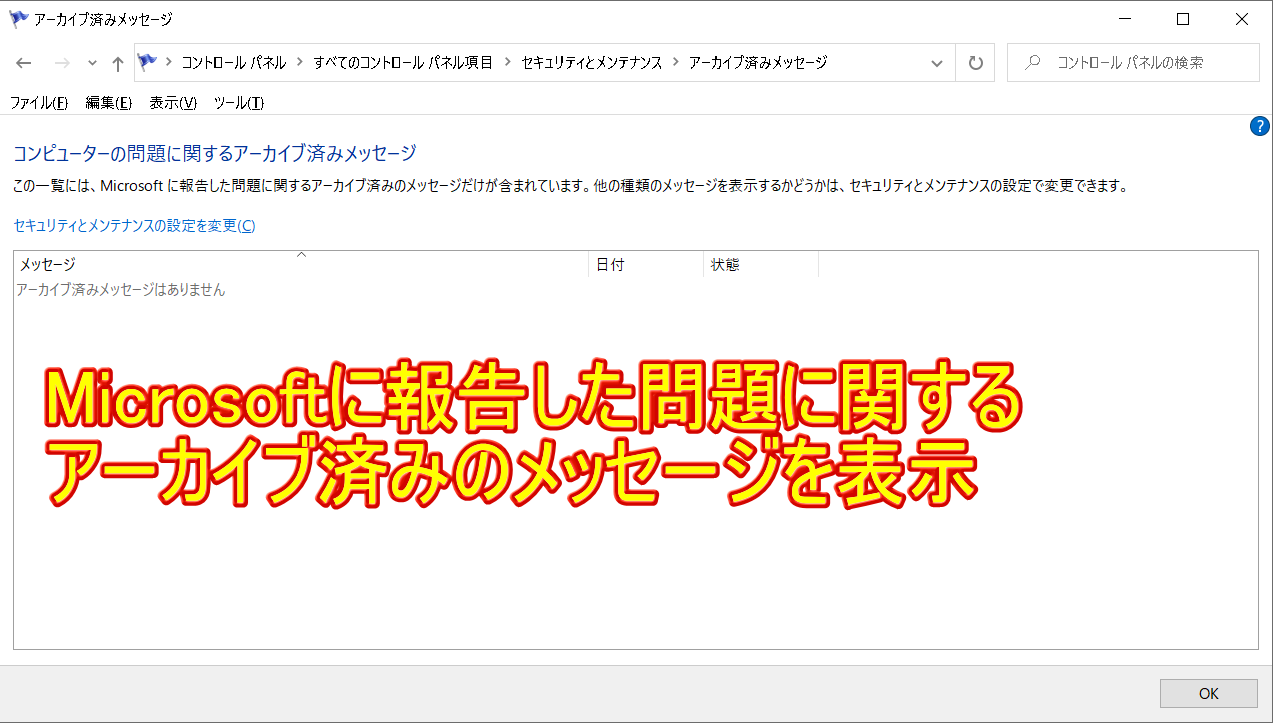Open the ファイル menu
The width and height of the screenshot is (1274, 723).
(x=37, y=102)
